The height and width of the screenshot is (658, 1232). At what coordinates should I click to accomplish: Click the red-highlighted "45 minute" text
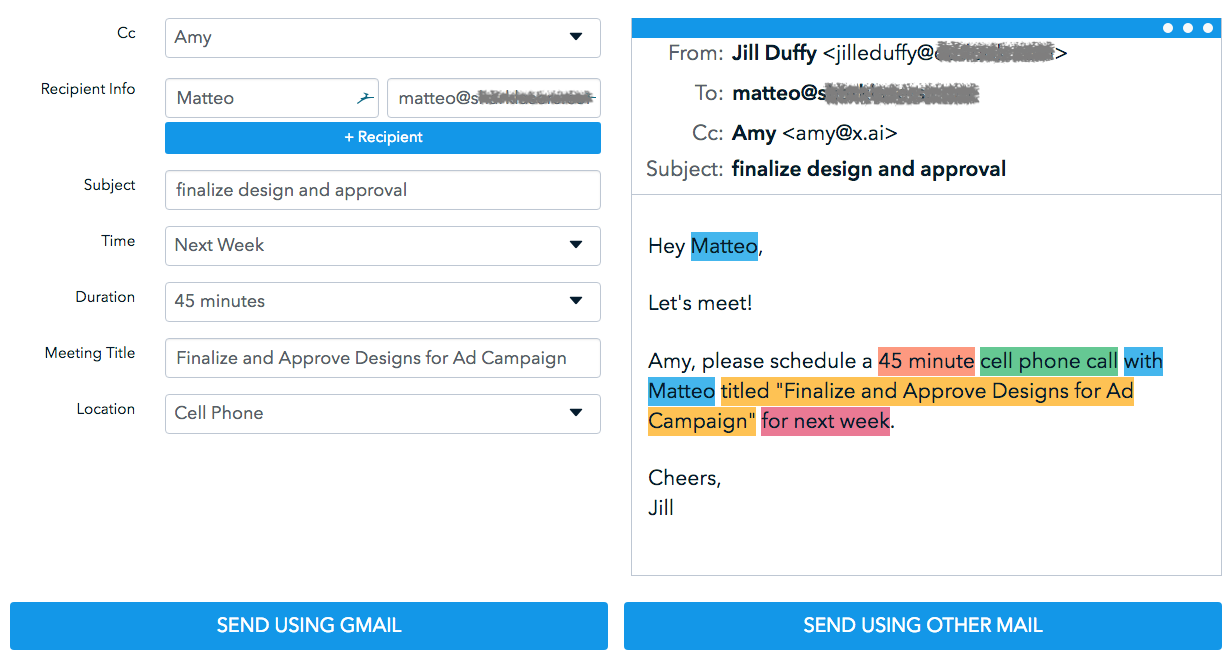[x=925, y=361]
